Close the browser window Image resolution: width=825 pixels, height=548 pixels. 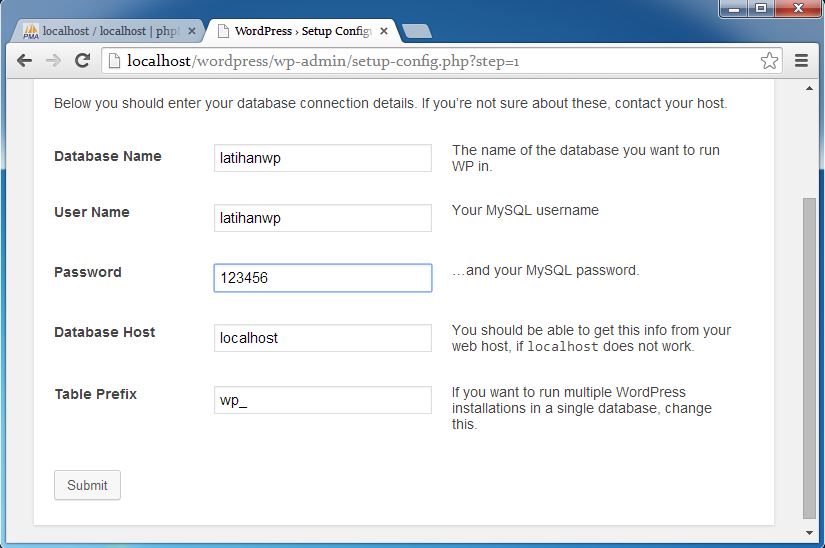tap(798, 8)
